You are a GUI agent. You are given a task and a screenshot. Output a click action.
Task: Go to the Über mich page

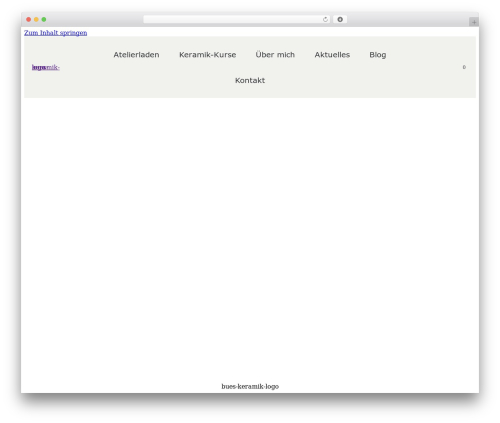coord(275,55)
